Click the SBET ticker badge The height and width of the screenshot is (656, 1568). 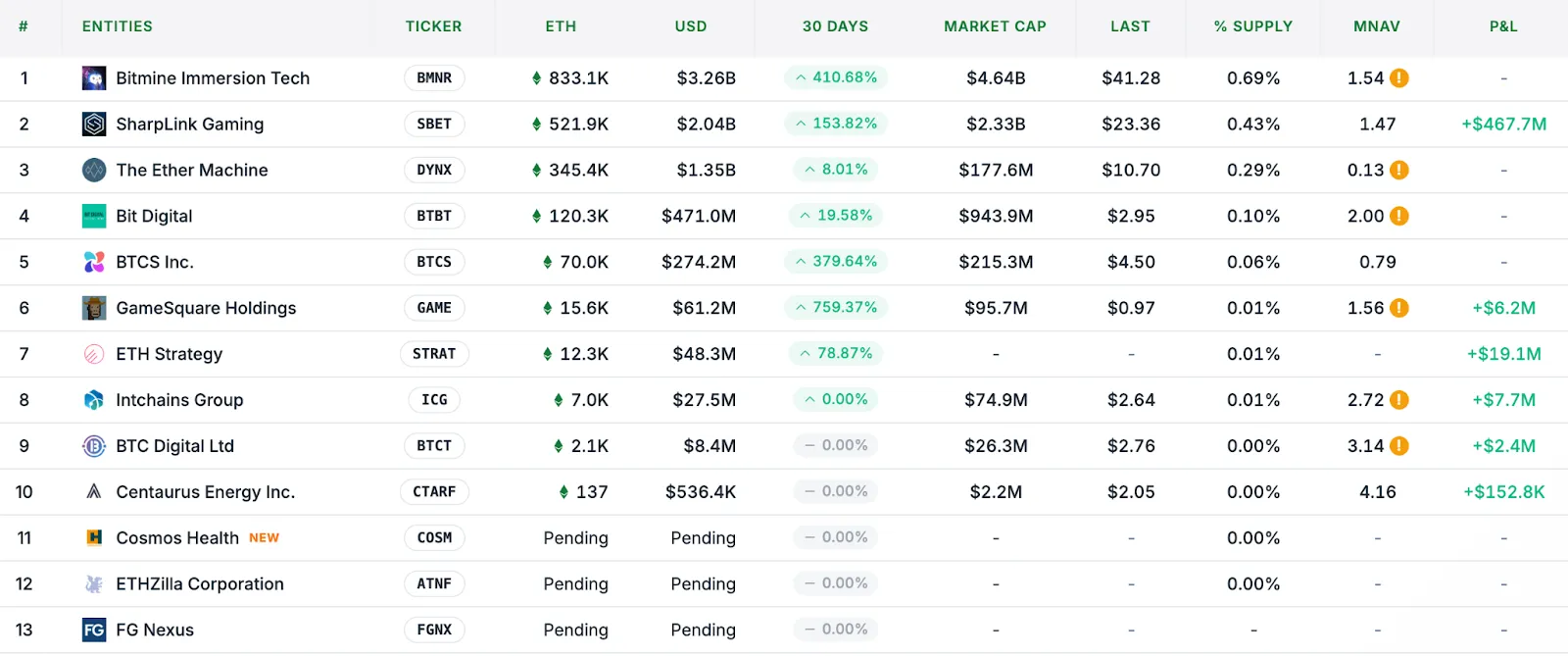click(x=434, y=125)
